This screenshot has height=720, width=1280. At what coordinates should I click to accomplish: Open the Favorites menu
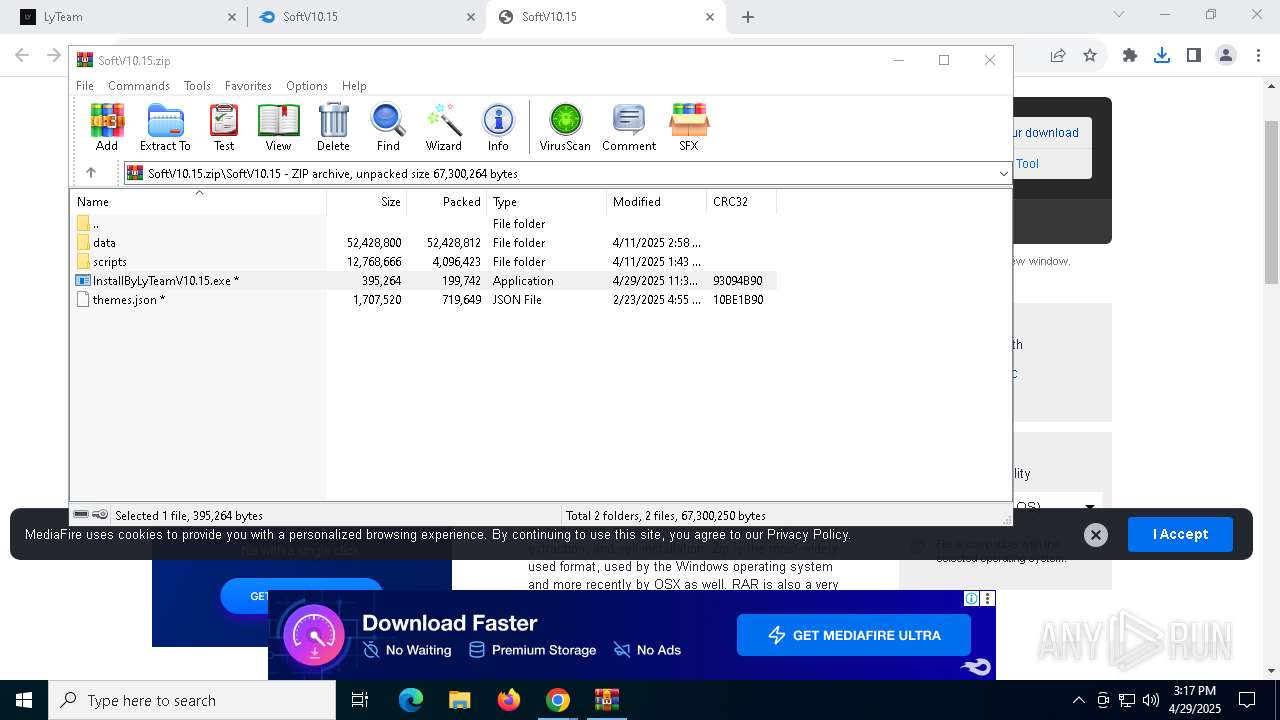pyautogui.click(x=248, y=86)
